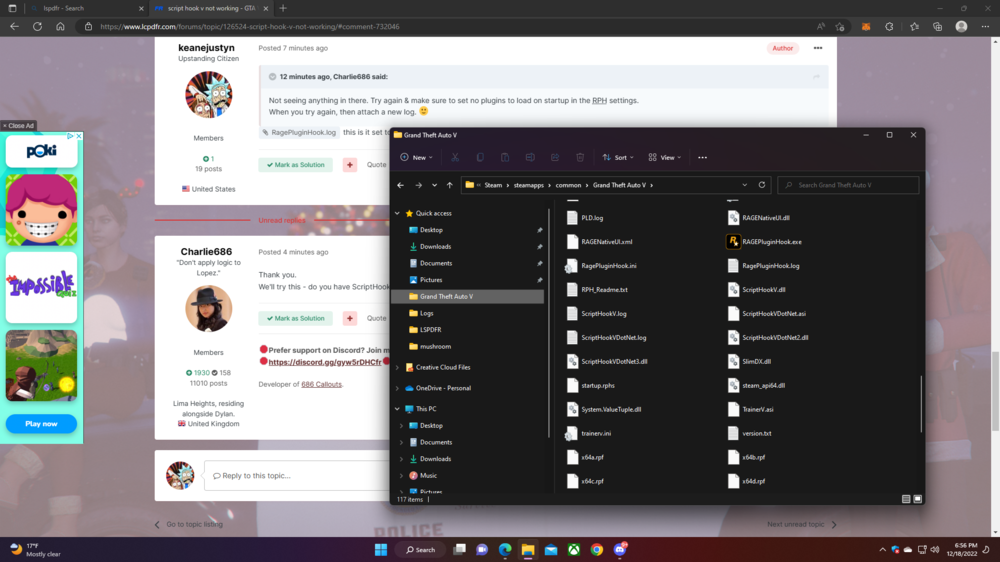Expand OneDrive - Personal node

click(x=397, y=388)
